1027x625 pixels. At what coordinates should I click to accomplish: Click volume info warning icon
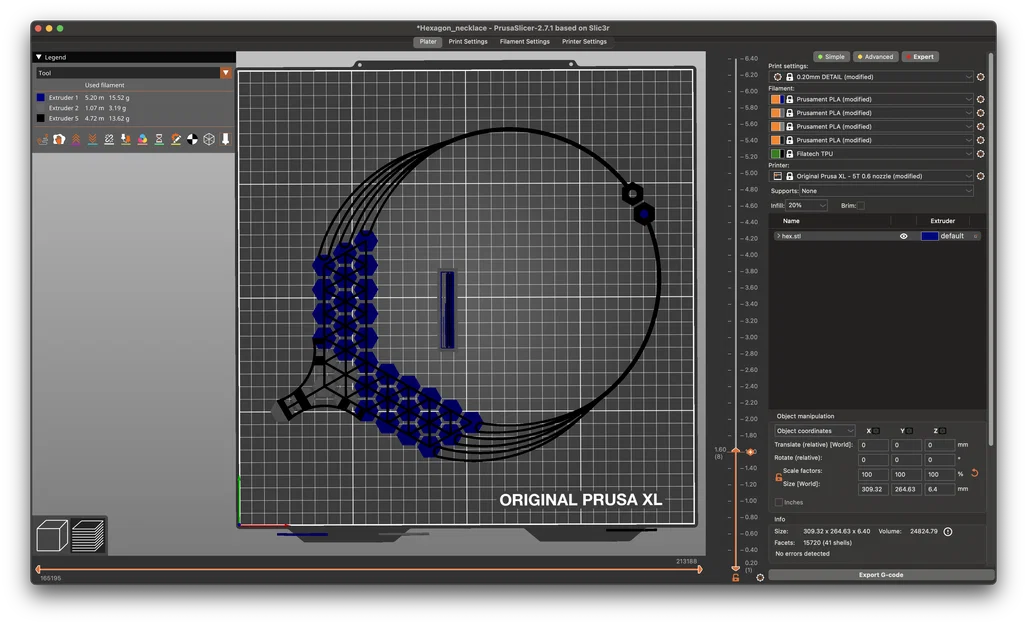[948, 531]
